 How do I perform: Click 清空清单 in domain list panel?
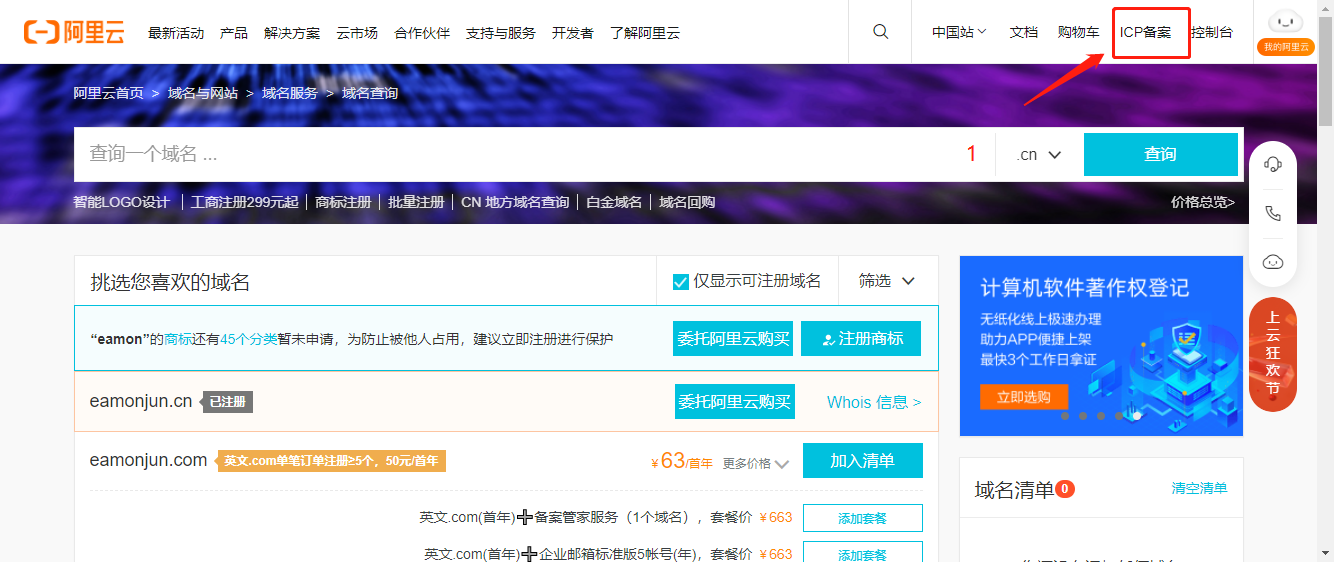(x=1200, y=488)
